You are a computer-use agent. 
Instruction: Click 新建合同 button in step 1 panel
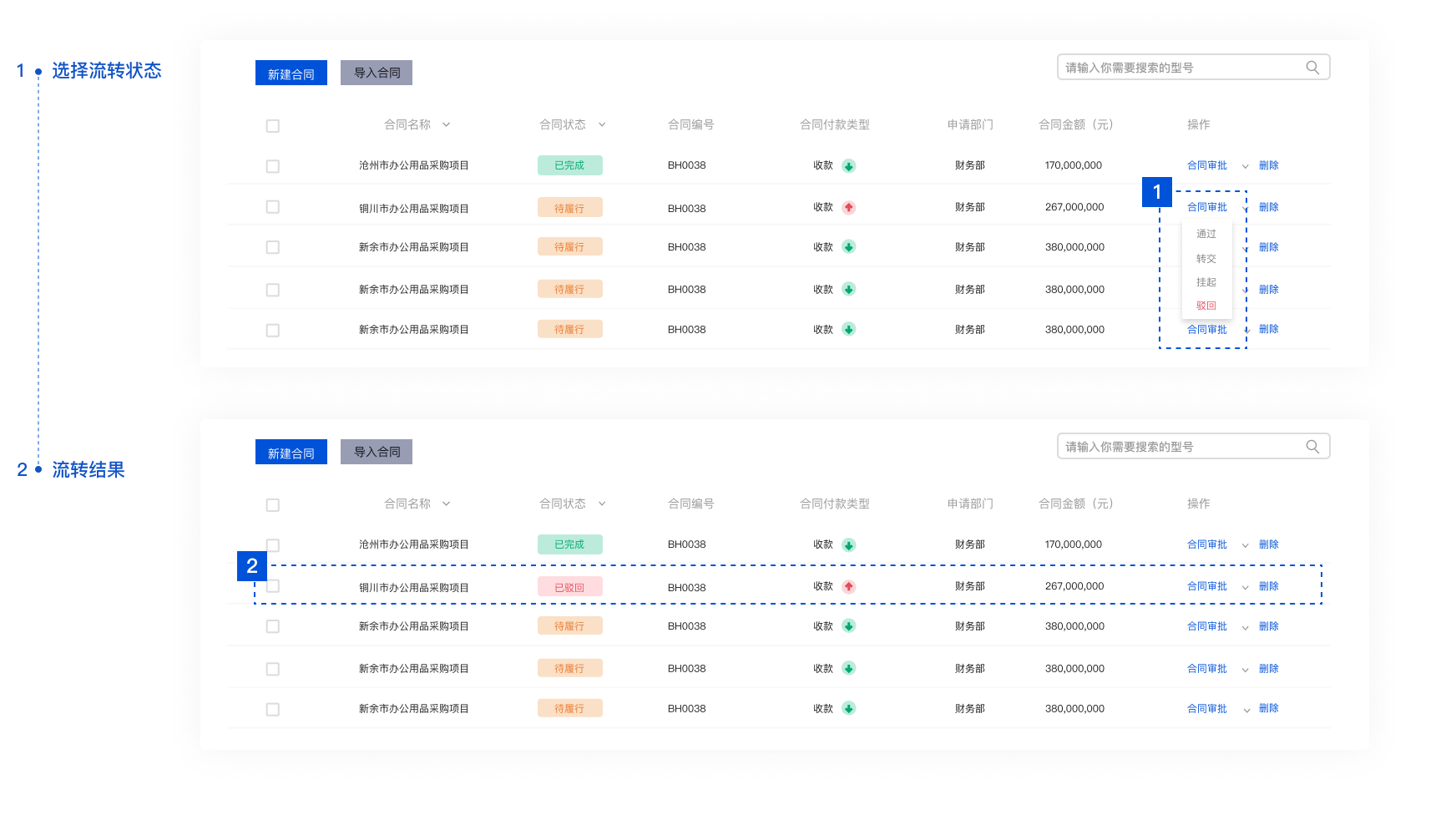291,73
